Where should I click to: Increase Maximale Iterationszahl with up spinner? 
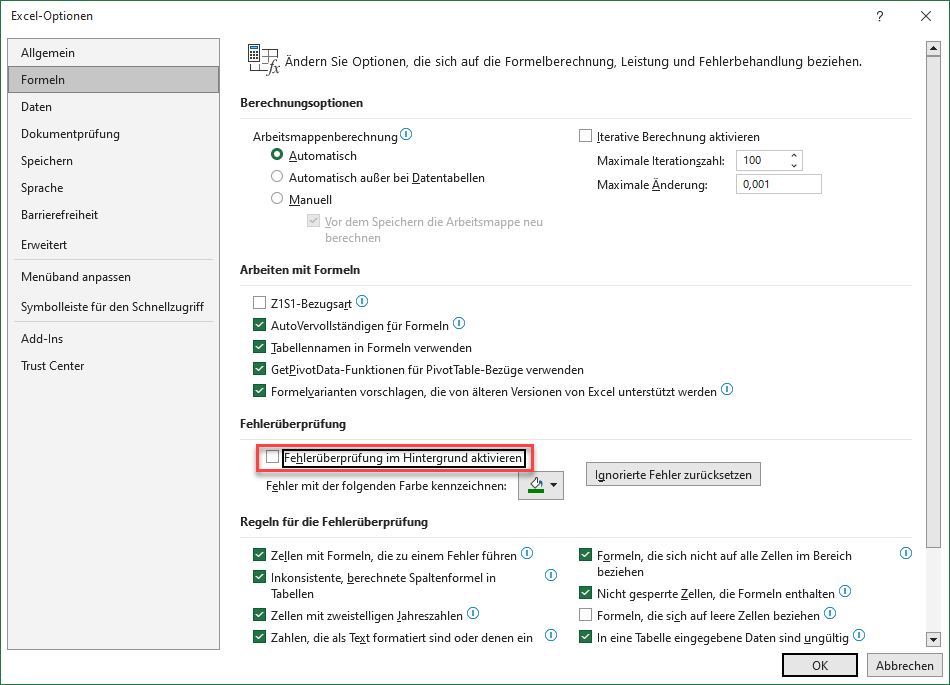pos(794,156)
